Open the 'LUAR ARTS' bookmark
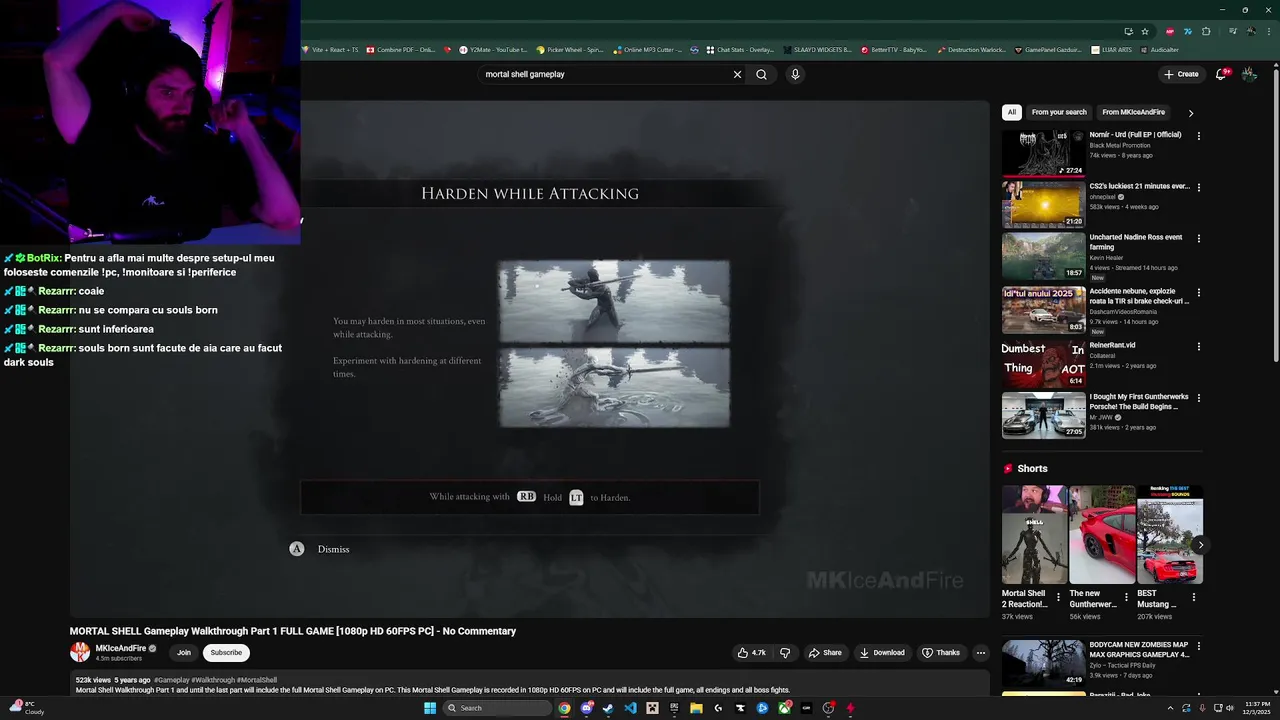This screenshot has width=1280, height=720. (1112, 49)
